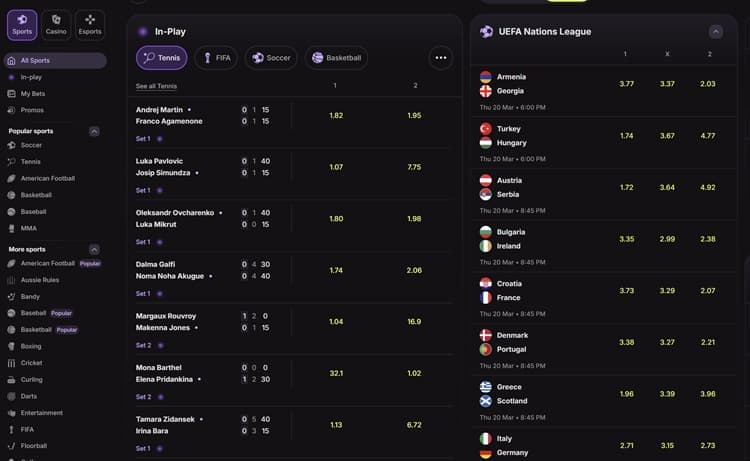The height and width of the screenshot is (461, 750).
Task: Collapse the UEFA Nations League panel
Action: (715, 32)
